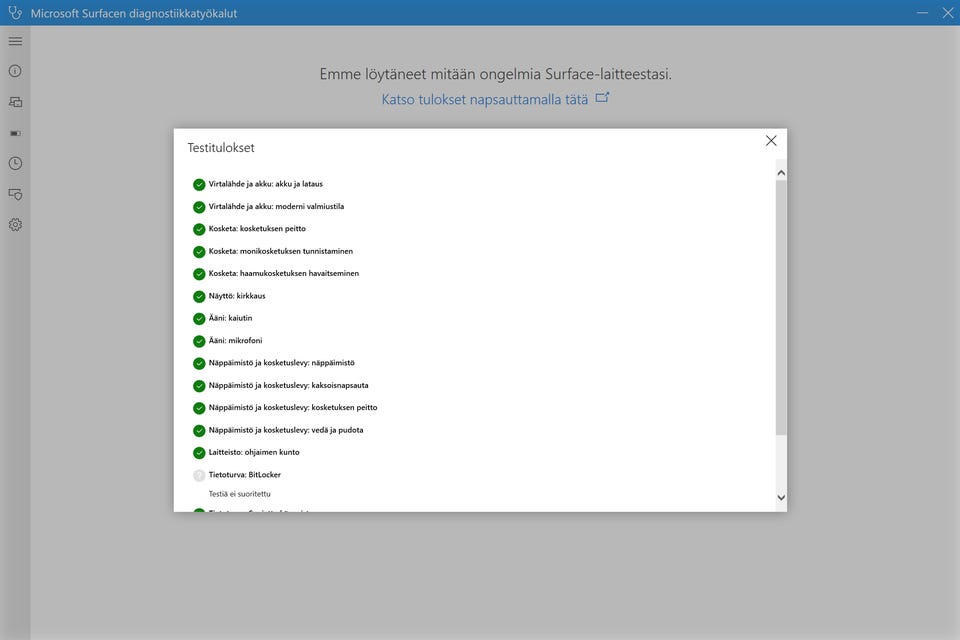Click the Testitulokset dialog heading
This screenshot has width=960, height=640.
(220, 148)
